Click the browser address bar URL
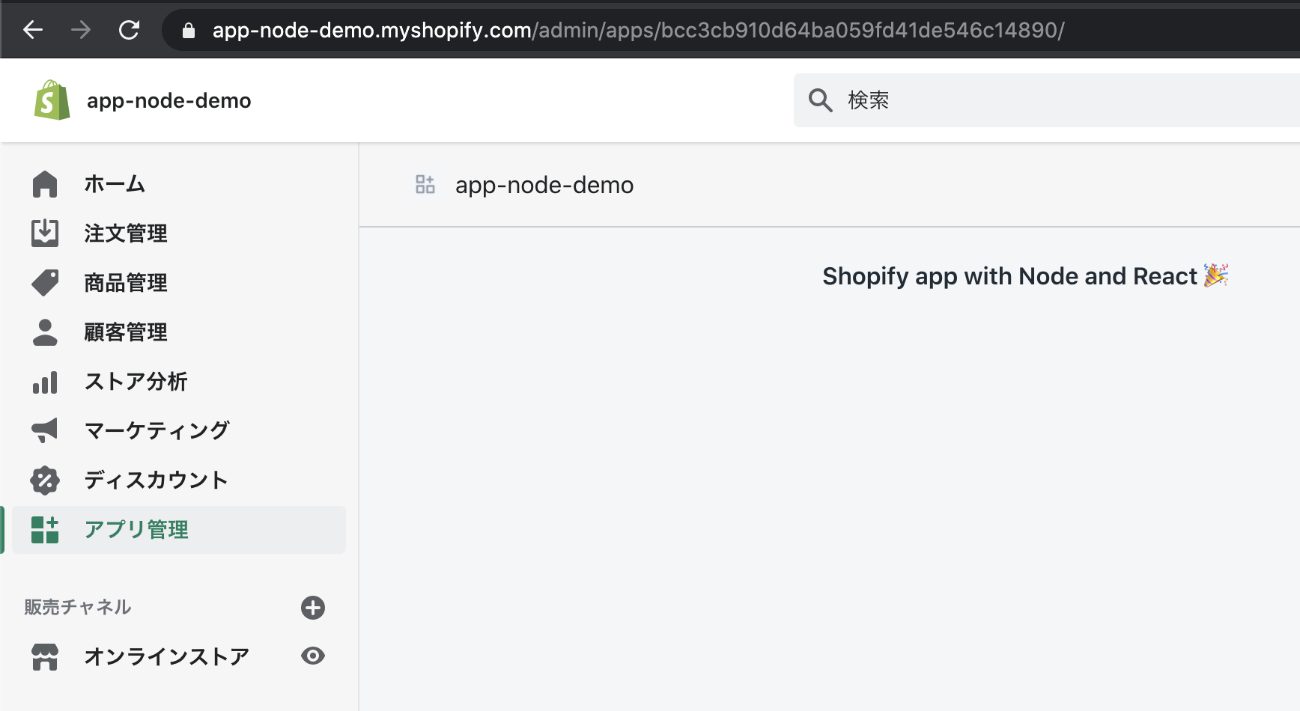This screenshot has height=711, width=1300. tap(637, 30)
